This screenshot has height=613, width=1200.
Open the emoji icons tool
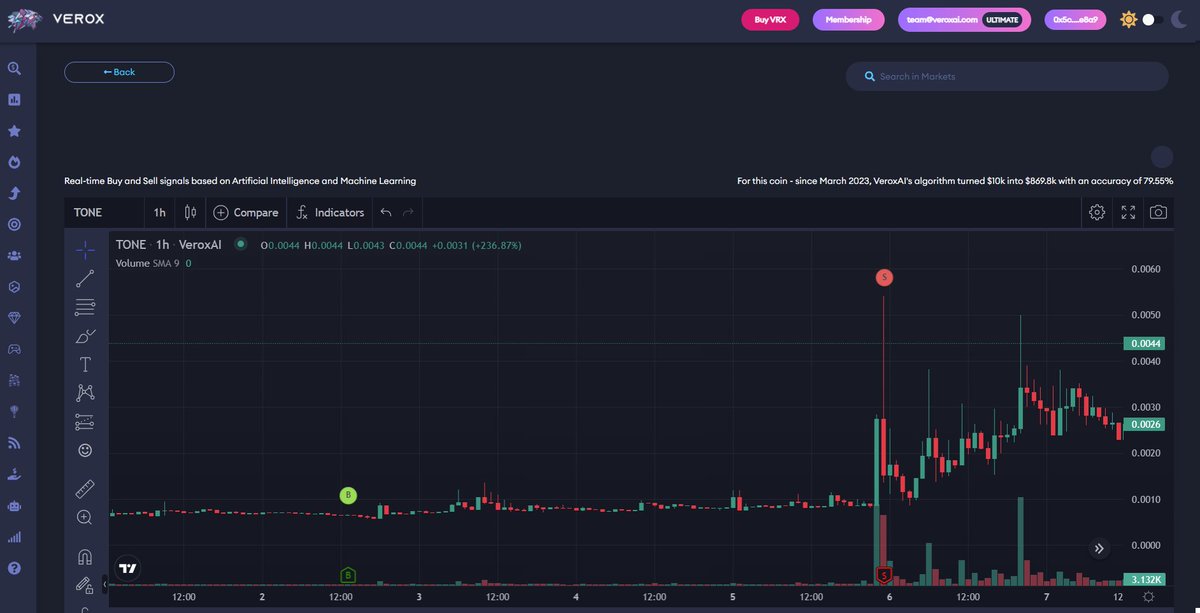[85, 450]
